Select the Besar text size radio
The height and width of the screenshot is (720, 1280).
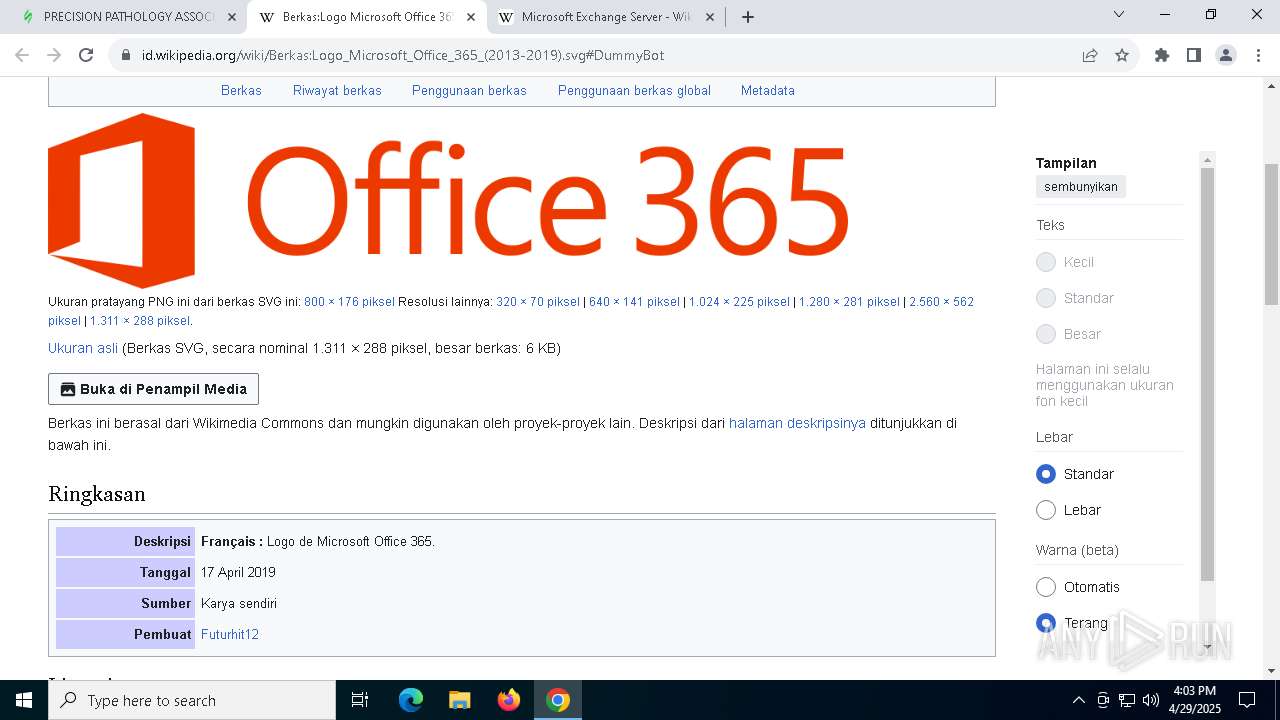point(1046,334)
